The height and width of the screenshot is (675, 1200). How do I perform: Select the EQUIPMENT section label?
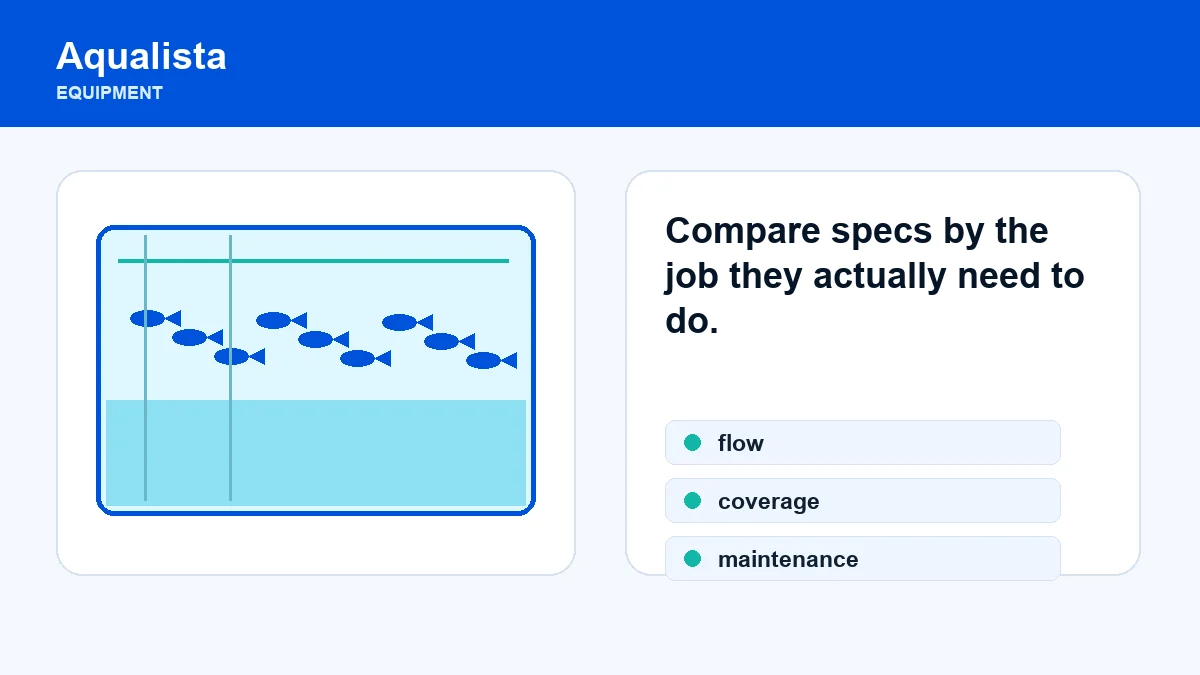click(x=109, y=93)
